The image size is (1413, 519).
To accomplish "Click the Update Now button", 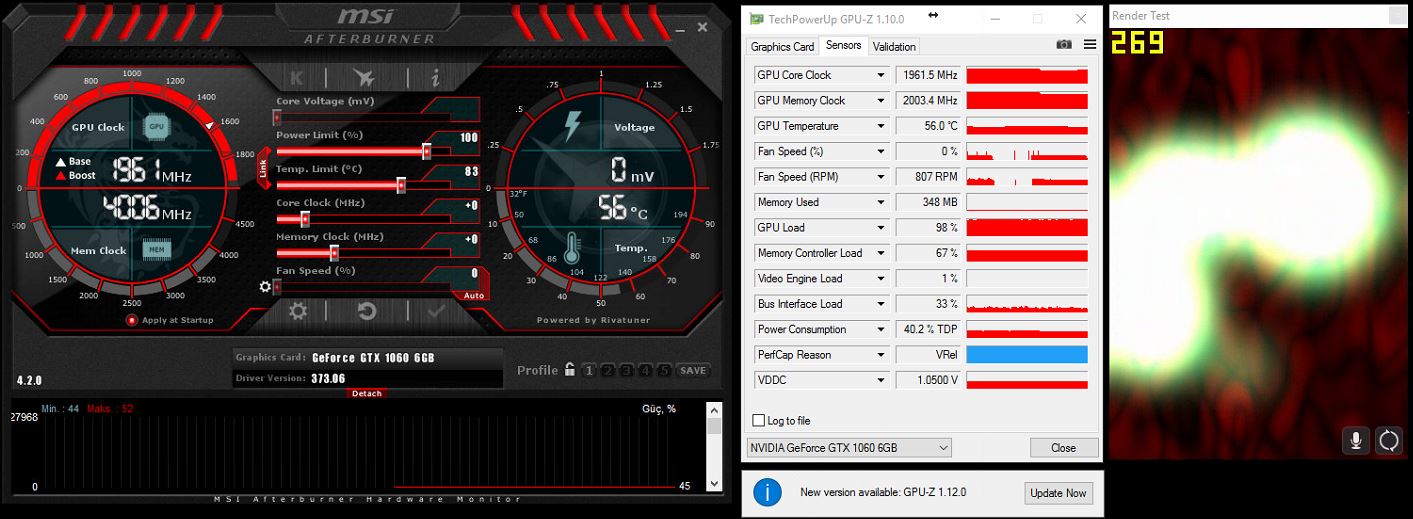I will coord(1058,493).
